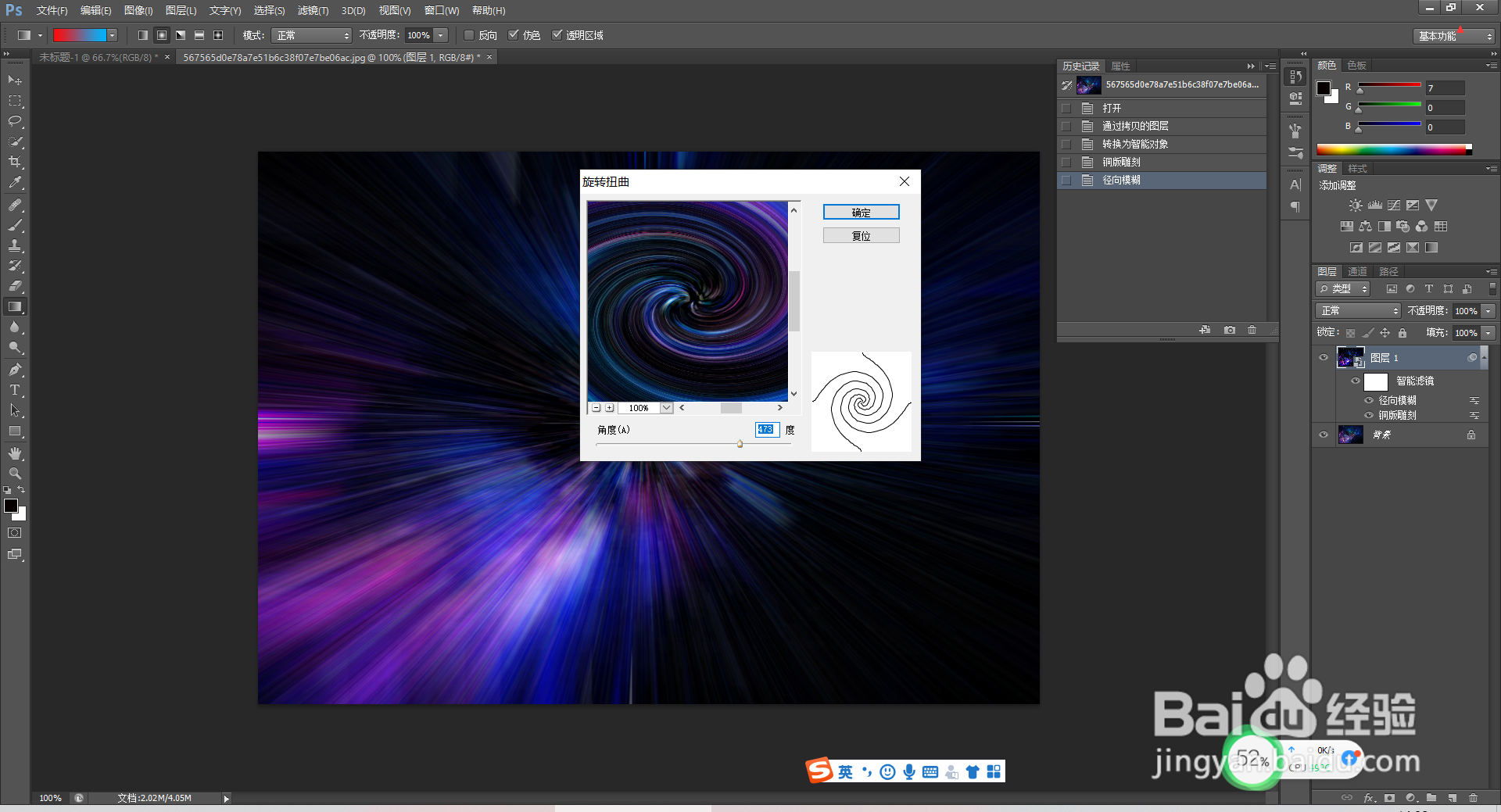
Task: Toggle 径向模糊 filter visibility eye
Action: pyautogui.click(x=1369, y=400)
